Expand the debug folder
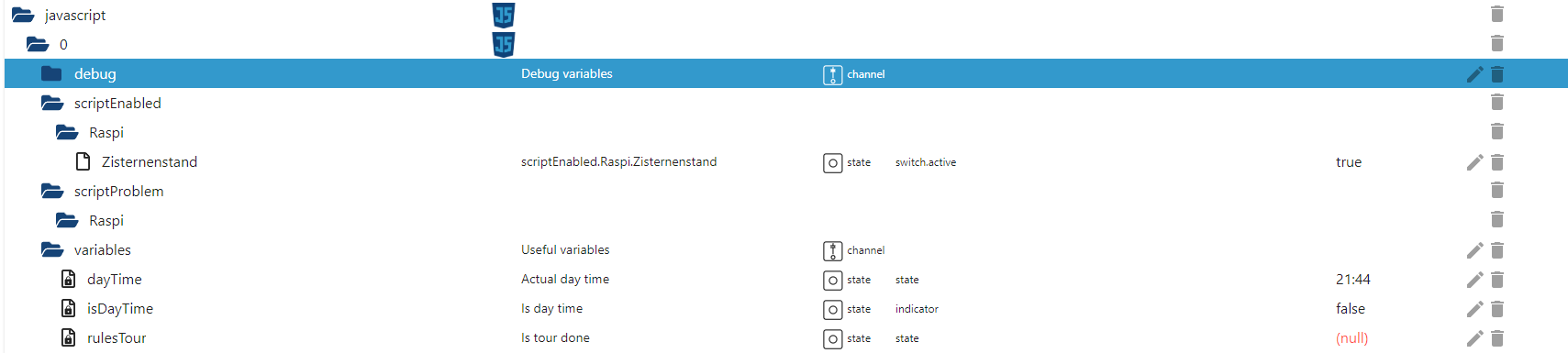 (x=51, y=73)
